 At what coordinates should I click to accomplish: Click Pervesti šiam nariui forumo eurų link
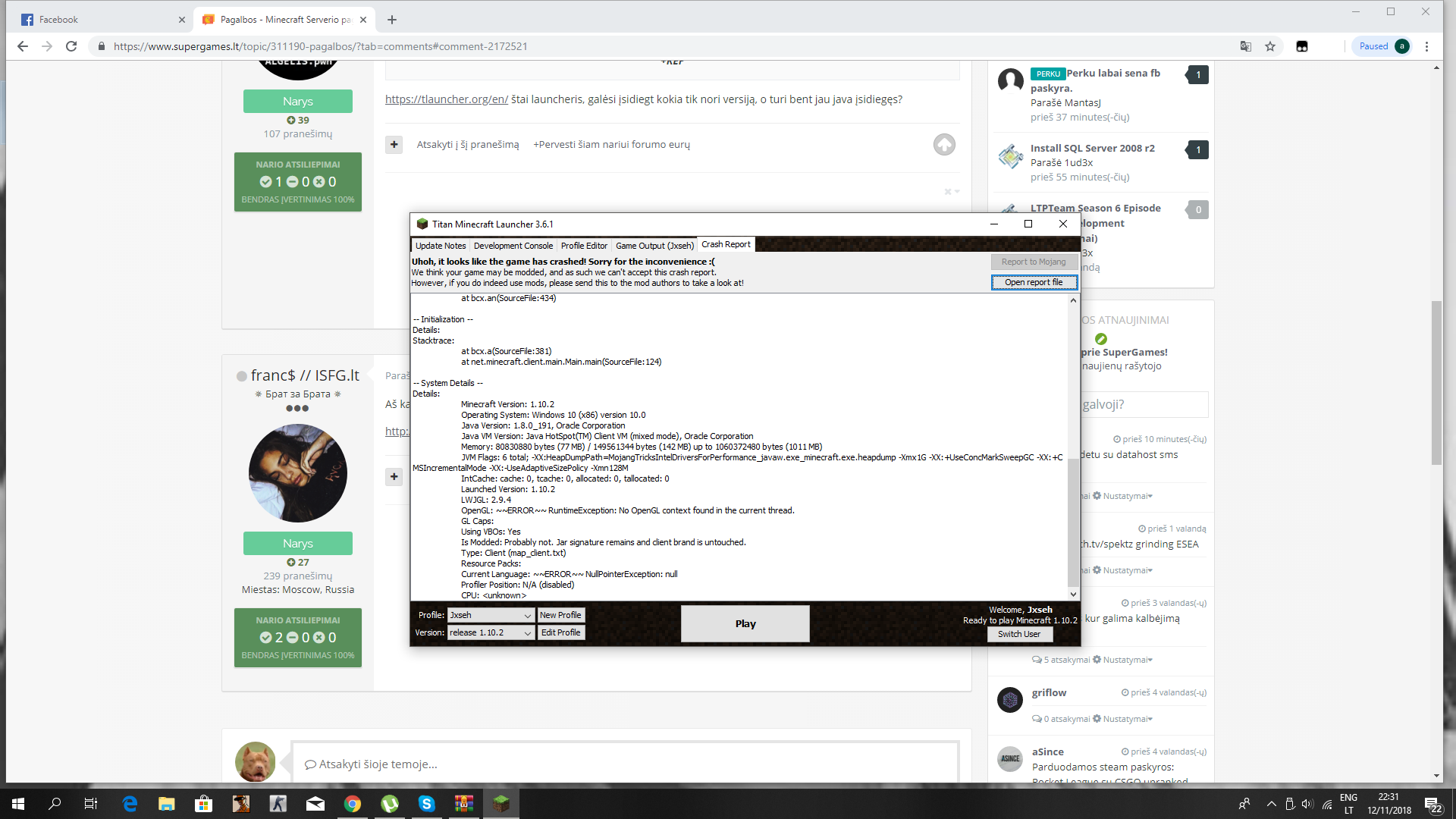[x=611, y=144]
